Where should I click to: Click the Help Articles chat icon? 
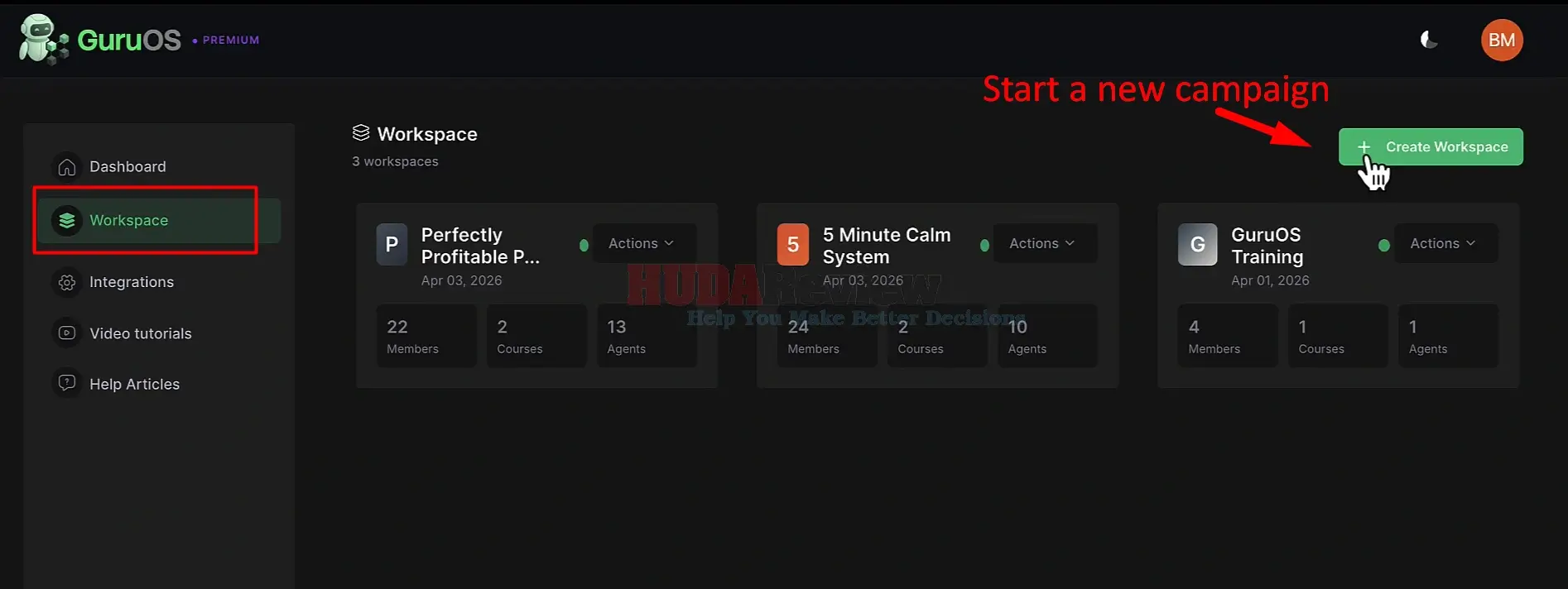click(67, 383)
